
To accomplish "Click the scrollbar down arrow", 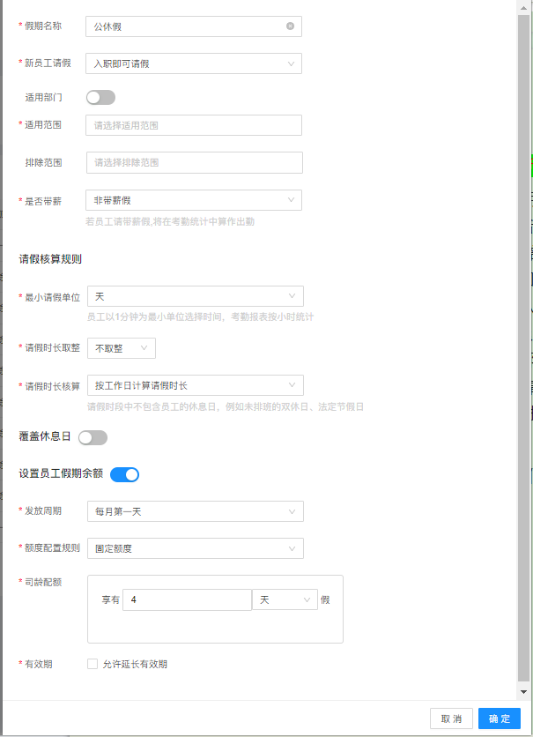I will (524, 691).
